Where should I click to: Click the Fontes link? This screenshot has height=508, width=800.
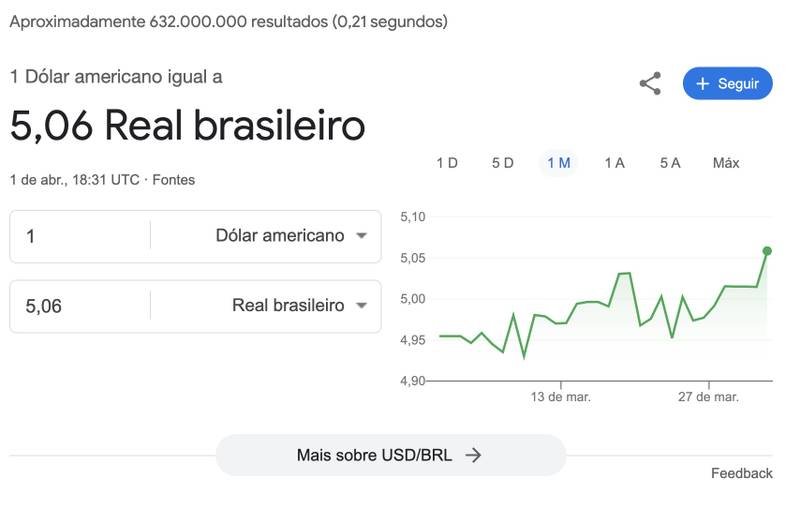click(173, 180)
